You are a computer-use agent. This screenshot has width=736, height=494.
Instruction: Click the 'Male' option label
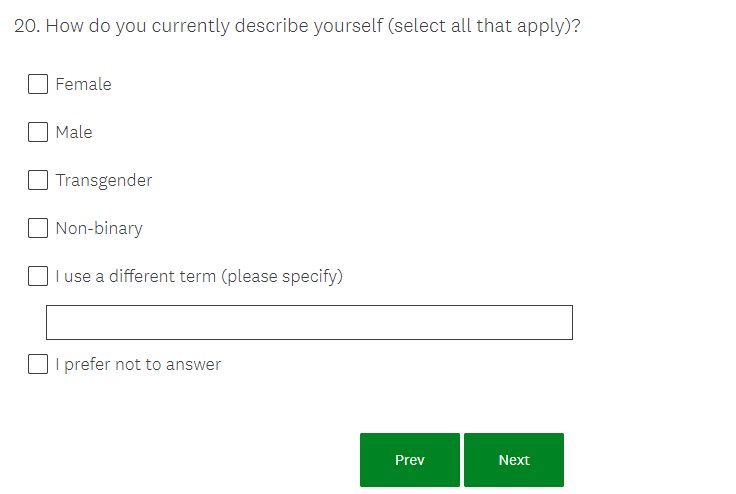(74, 132)
